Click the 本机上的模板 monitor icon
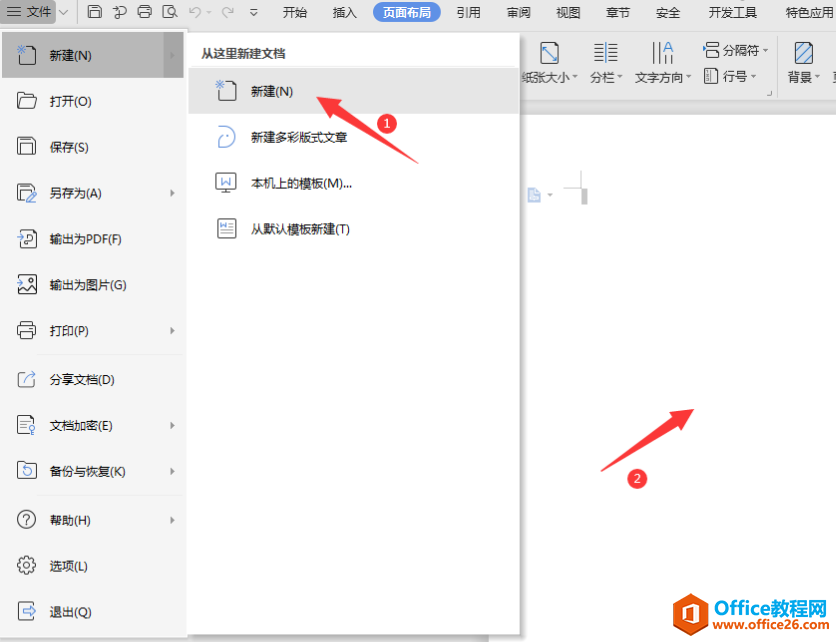Image resolution: width=836 pixels, height=642 pixels. click(226, 182)
